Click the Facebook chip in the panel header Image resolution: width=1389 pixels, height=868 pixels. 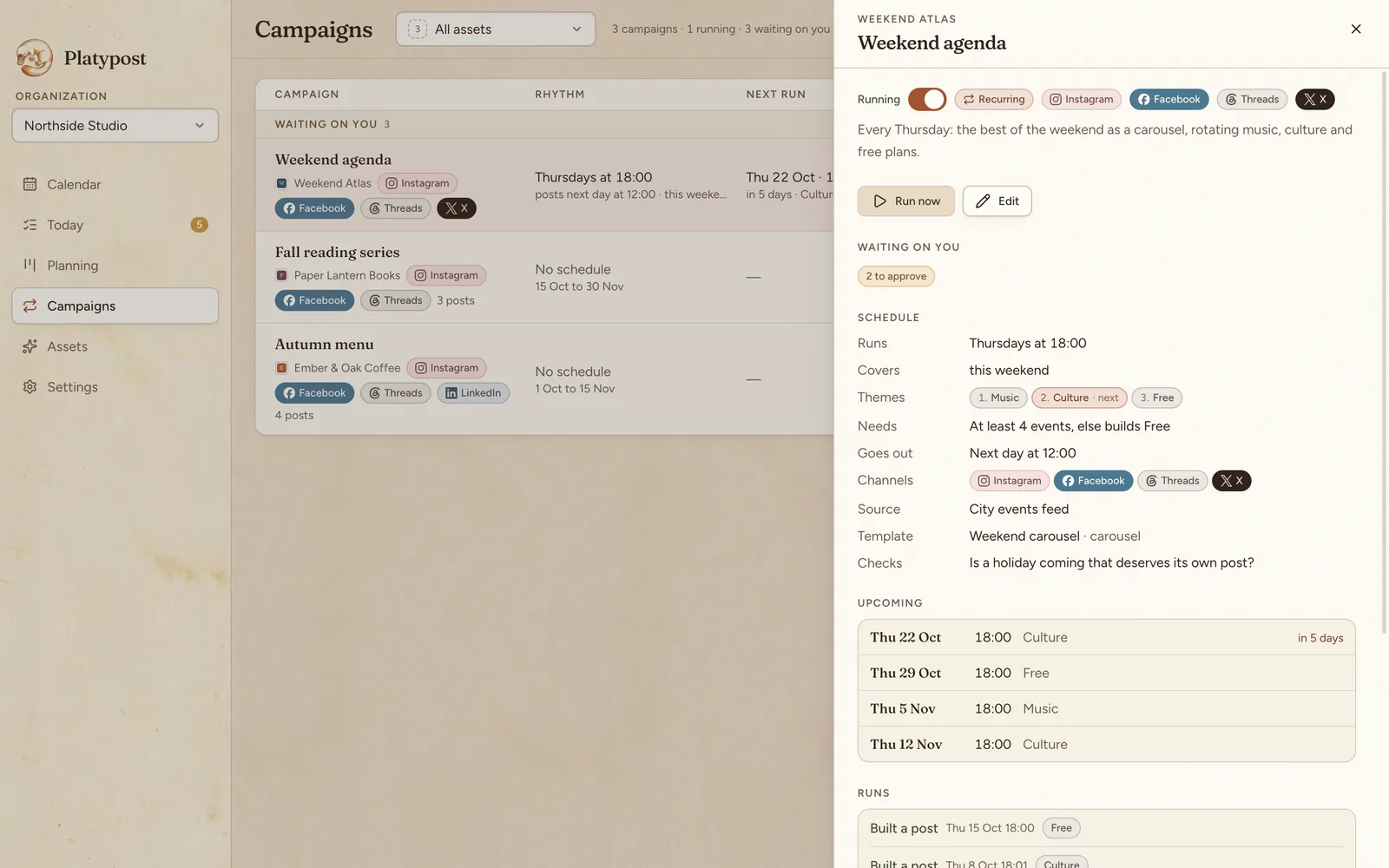1168,99
